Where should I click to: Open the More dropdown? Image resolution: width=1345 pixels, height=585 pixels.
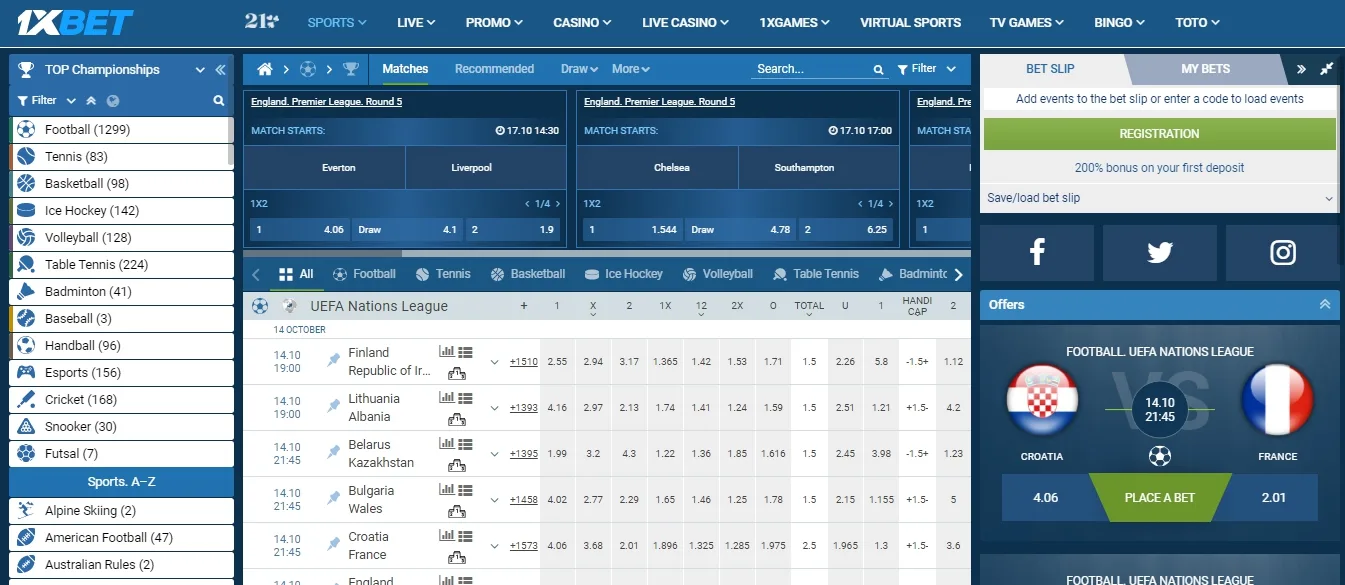(x=631, y=69)
